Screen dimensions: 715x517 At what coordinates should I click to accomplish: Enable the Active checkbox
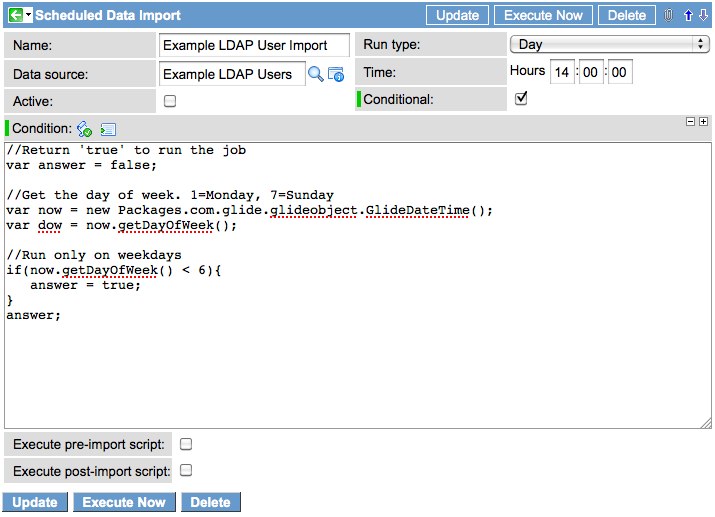tap(170, 101)
